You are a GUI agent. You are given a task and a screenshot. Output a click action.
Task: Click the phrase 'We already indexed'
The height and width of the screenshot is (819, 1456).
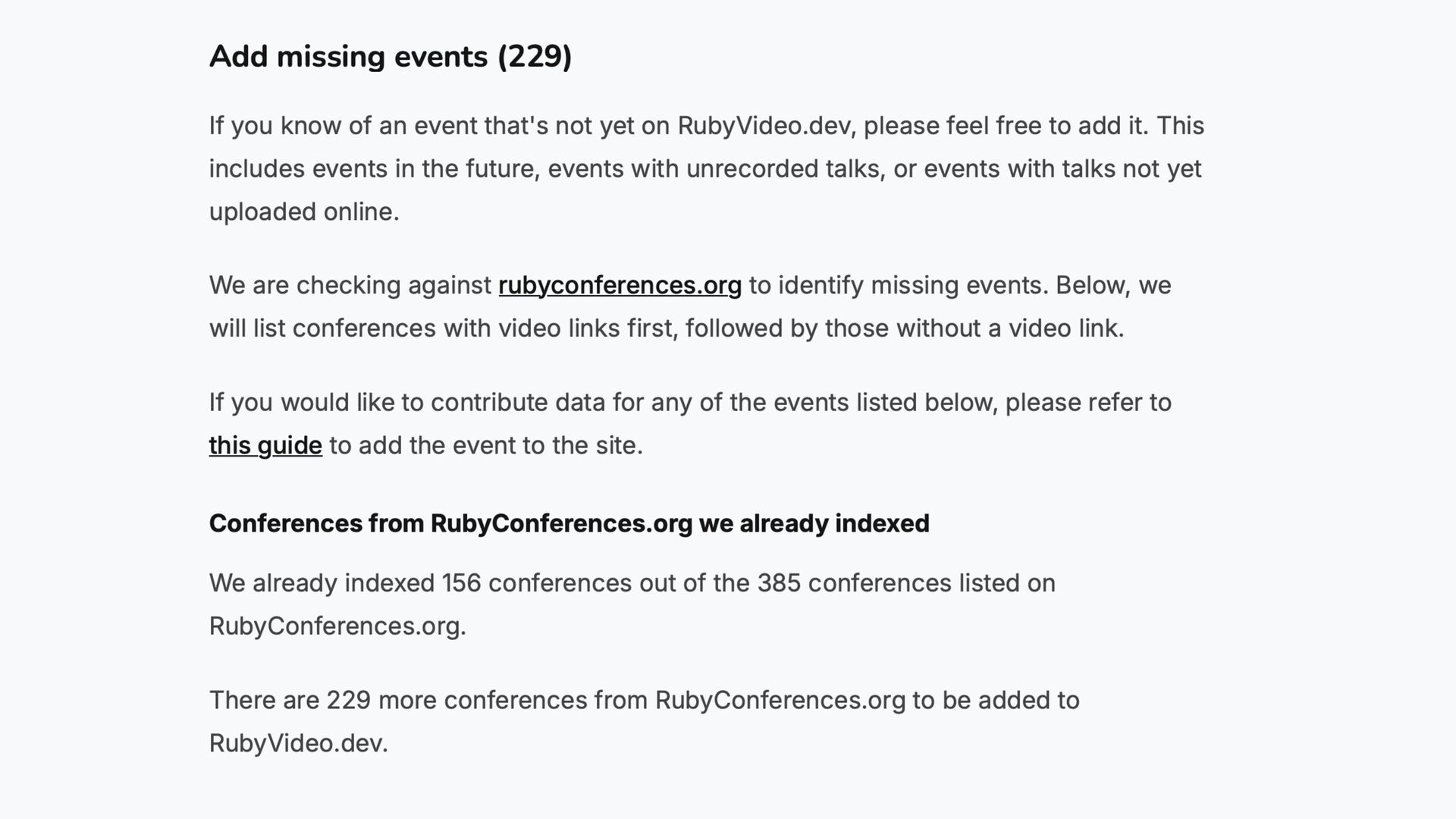(x=322, y=582)
